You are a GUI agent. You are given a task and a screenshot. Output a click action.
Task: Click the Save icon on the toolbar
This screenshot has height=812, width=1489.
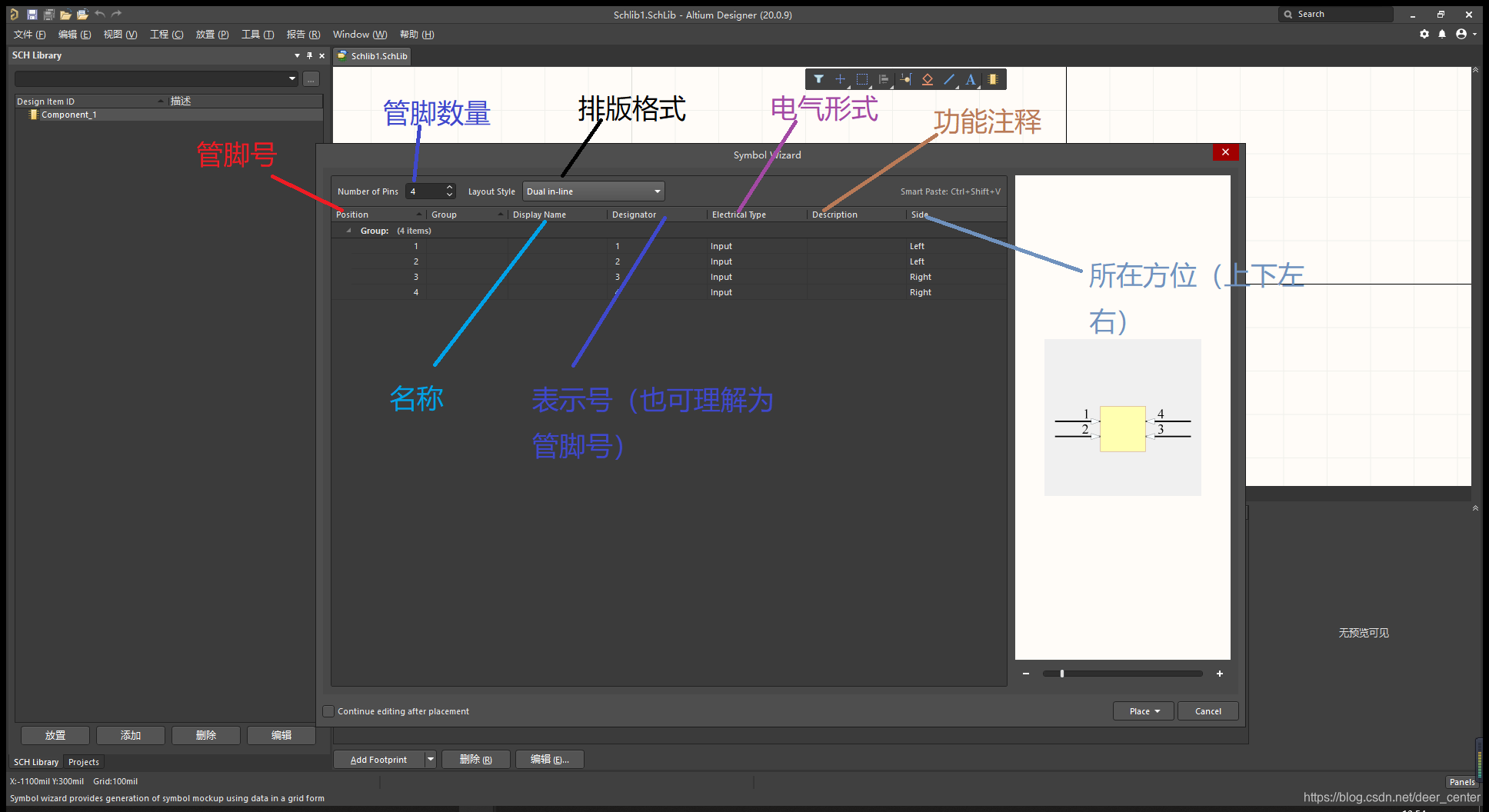[x=32, y=14]
